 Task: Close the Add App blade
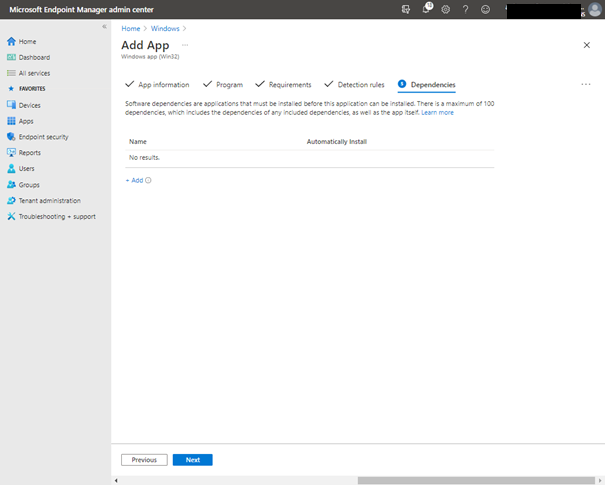click(x=587, y=45)
